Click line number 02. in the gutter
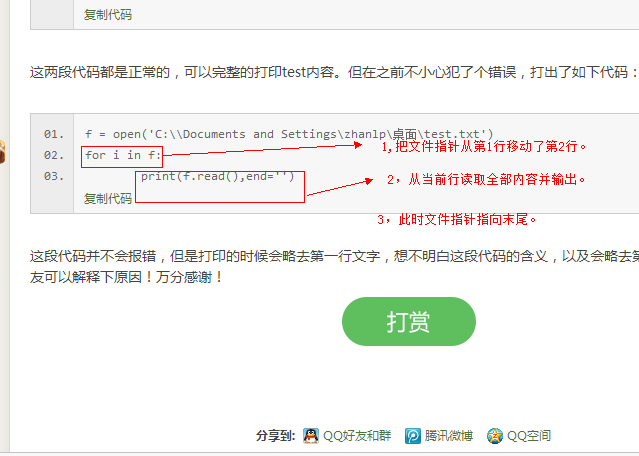 coord(54,155)
